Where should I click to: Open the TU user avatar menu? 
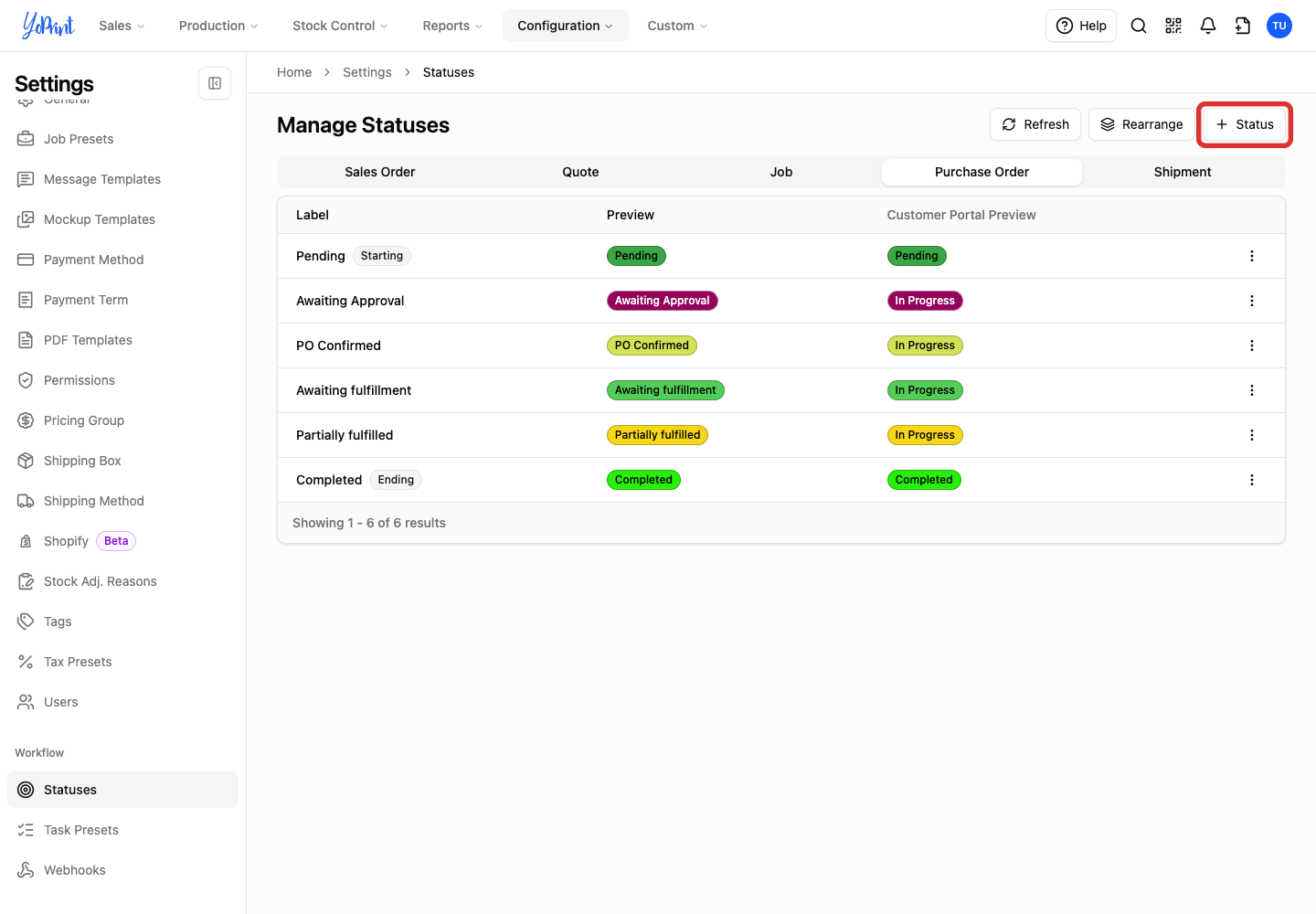1279,26
